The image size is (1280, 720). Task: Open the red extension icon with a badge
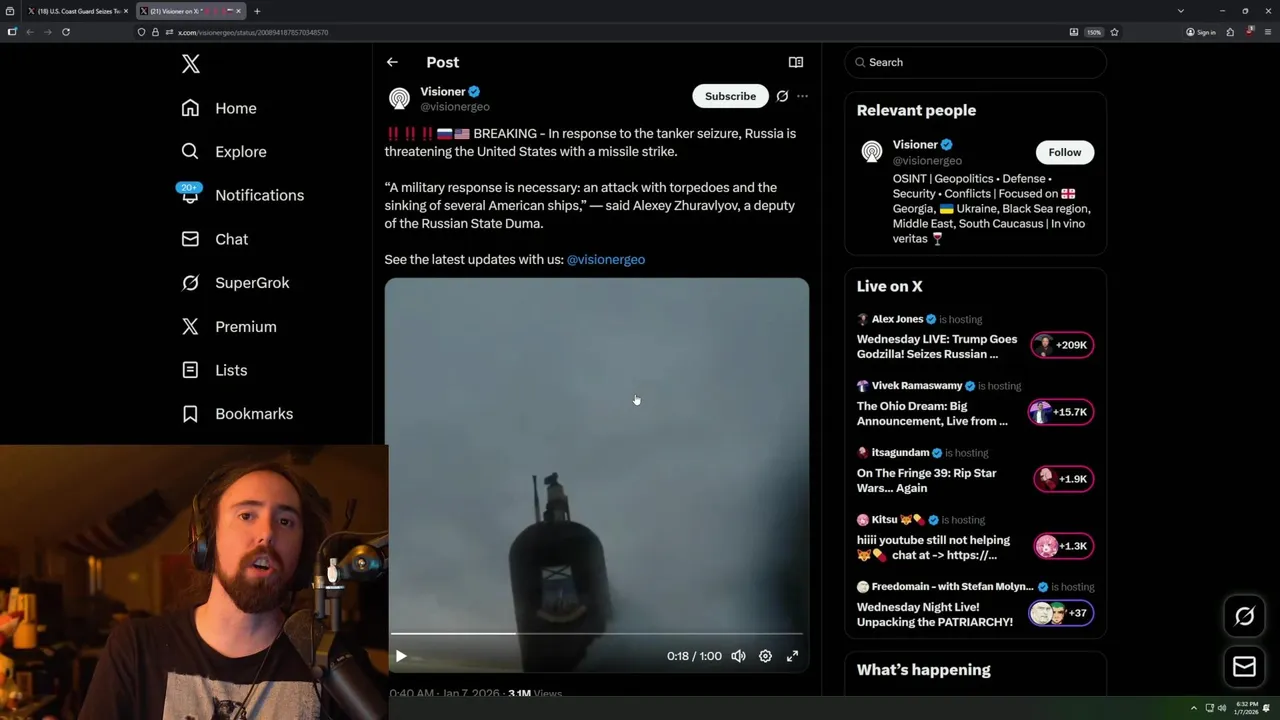tap(1249, 32)
